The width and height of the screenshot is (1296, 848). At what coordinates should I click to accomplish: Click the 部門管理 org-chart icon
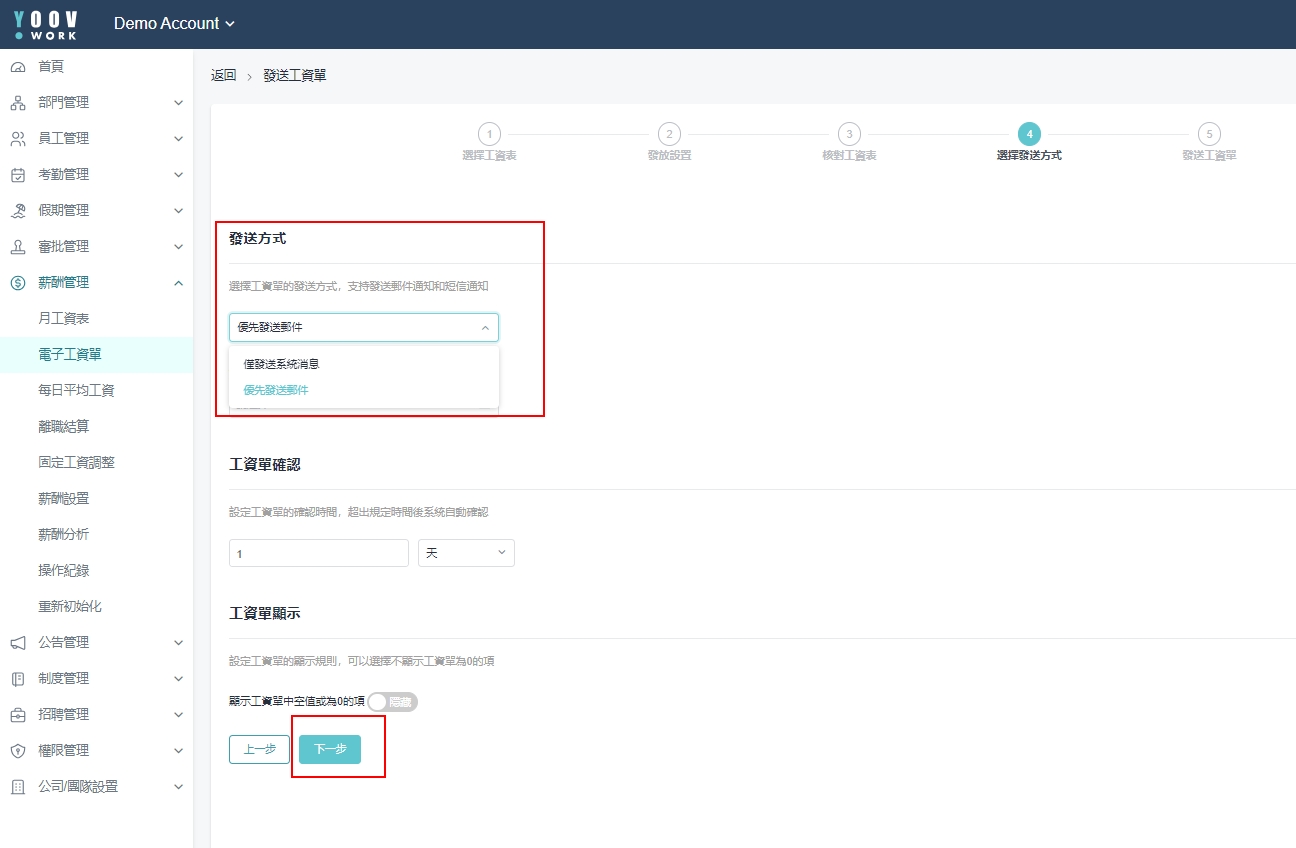click(17, 103)
